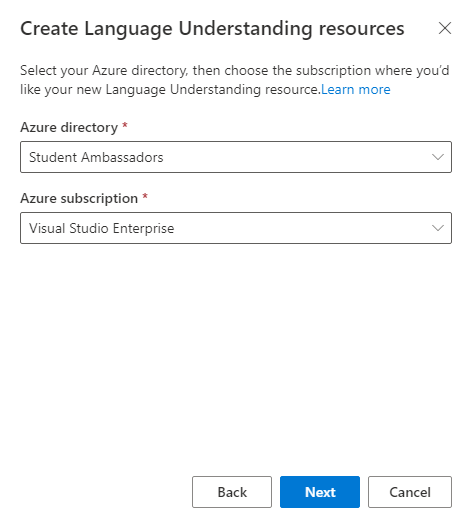Click the Azure directory field label
The height and width of the screenshot is (529, 472).
point(69,128)
